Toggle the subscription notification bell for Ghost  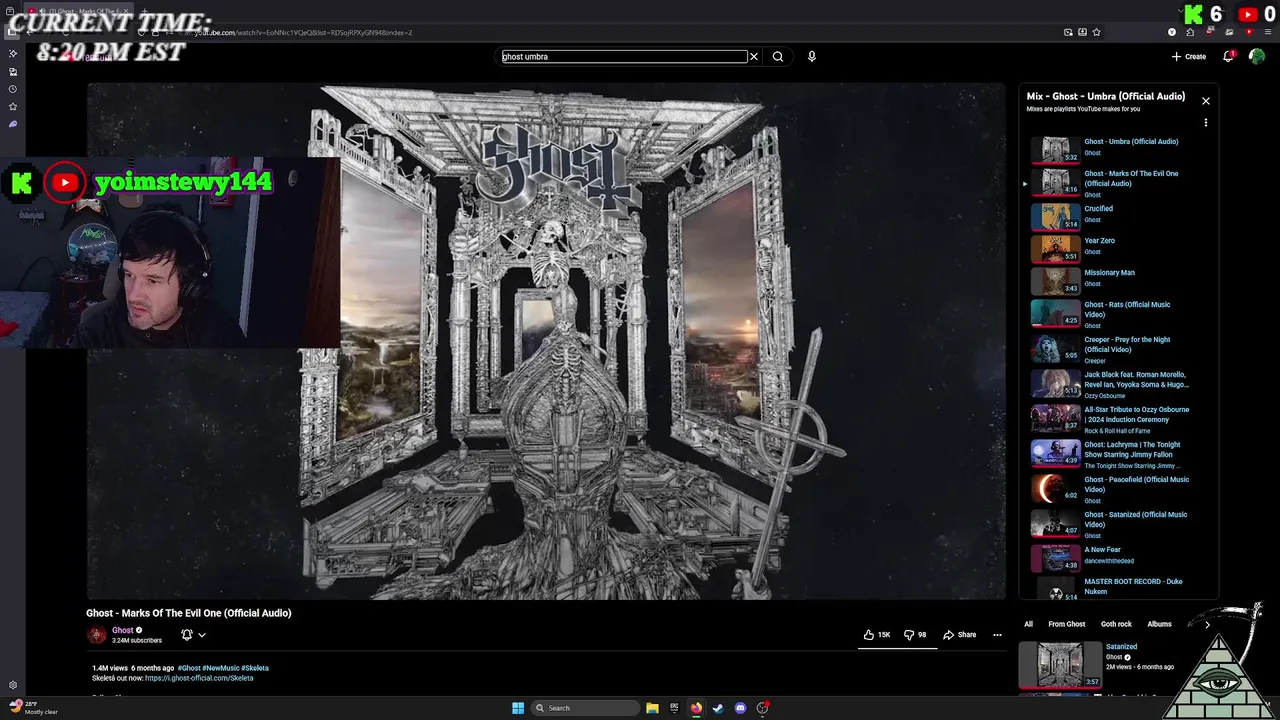click(187, 635)
